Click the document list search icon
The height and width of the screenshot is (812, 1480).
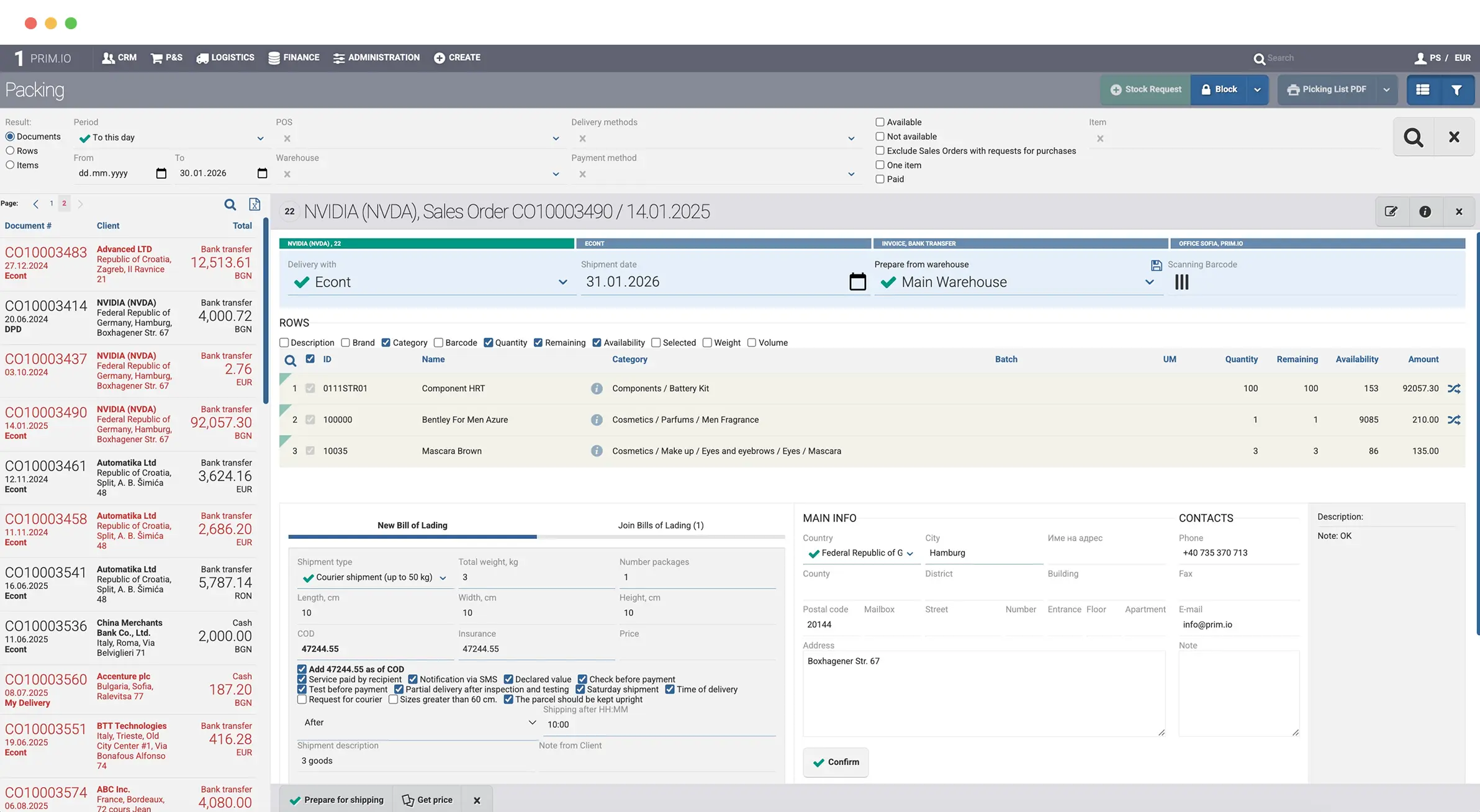[230, 204]
